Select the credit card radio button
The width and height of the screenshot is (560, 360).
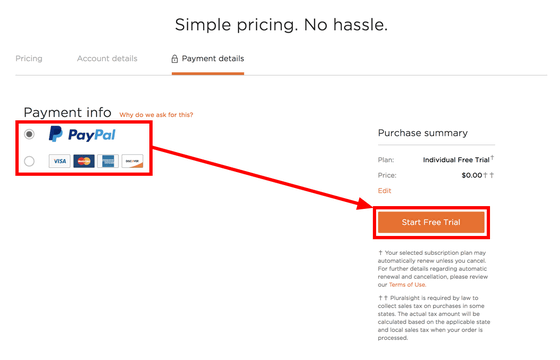coord(29,161)
